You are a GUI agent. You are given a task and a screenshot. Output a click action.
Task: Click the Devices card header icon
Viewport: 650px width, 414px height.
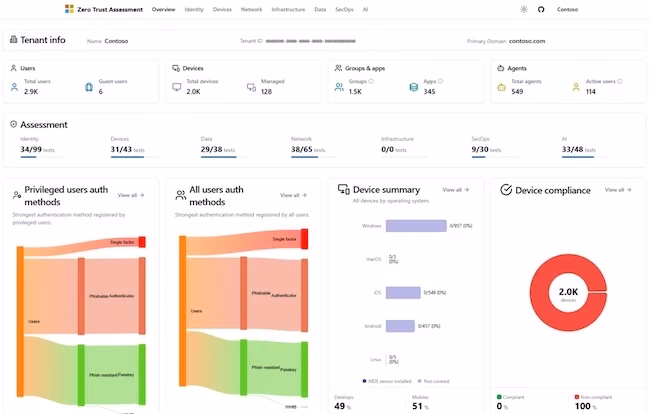176,68
